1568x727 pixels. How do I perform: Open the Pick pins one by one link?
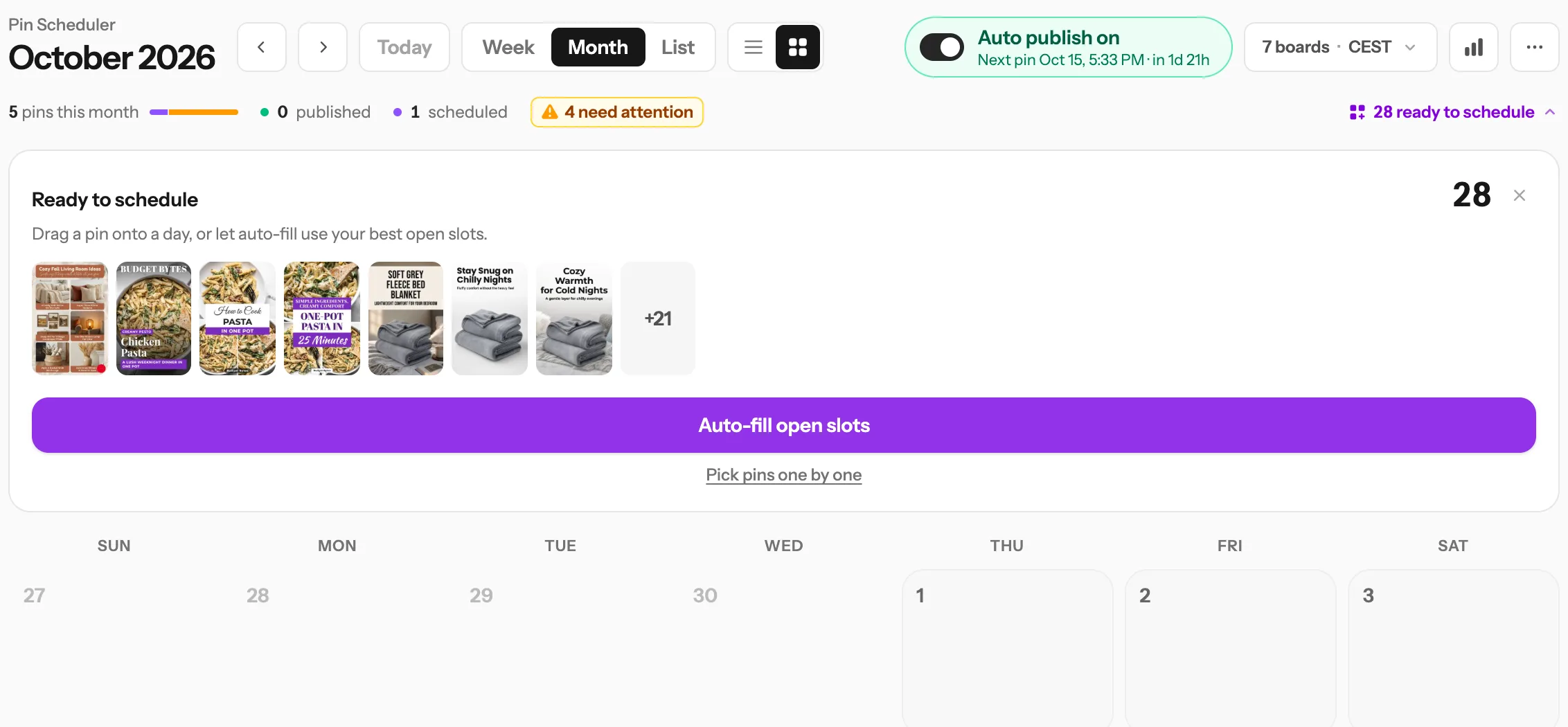(x=784, y=475)
